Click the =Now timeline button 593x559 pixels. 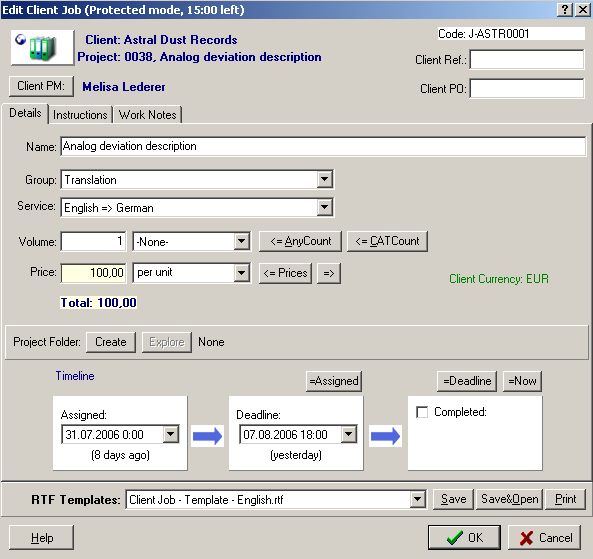click(522, 381)
